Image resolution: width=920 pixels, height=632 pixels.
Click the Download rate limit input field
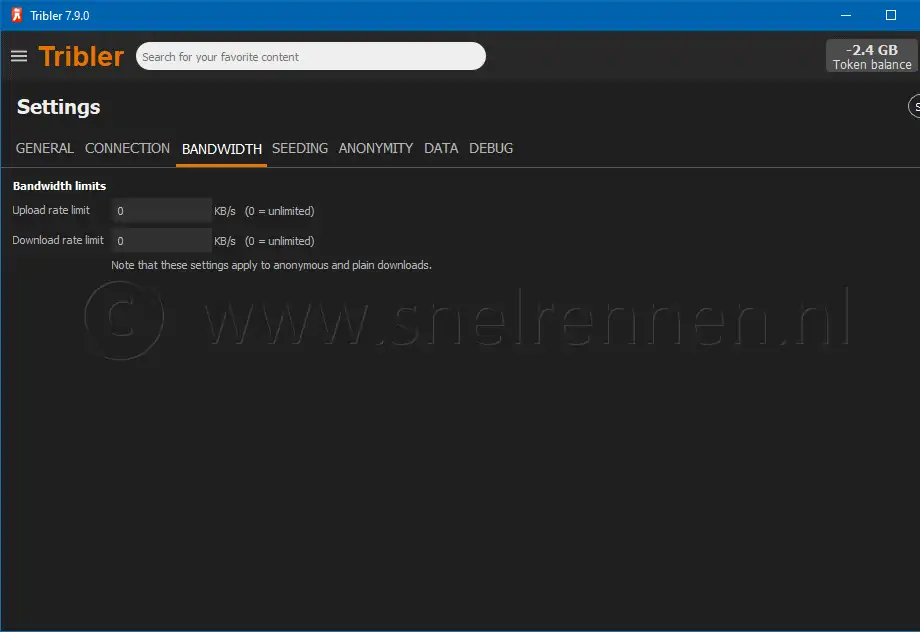tap(161, 241)
